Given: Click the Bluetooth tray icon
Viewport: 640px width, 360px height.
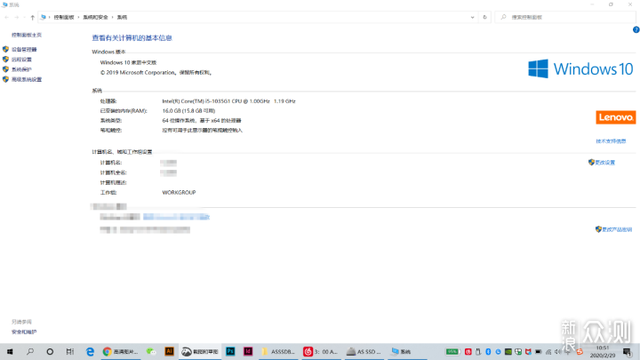Looking at the screenshot, I should coord(488,351).
